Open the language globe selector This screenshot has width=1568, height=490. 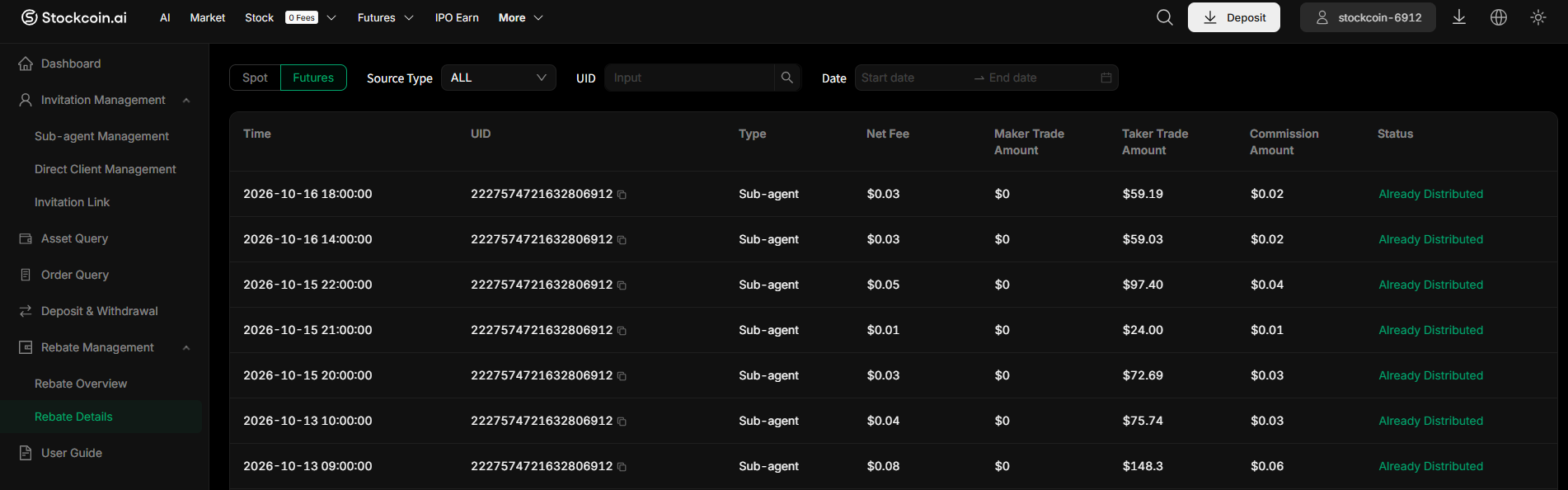coord(1499,17)
